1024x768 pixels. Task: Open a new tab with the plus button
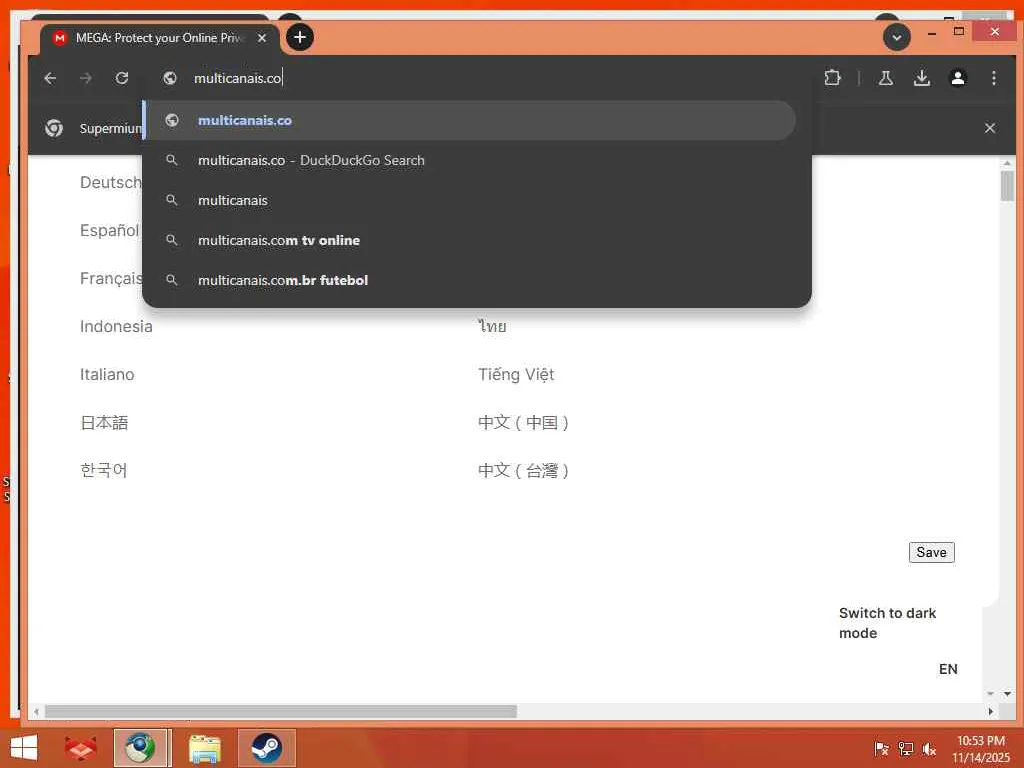tap(300, 37)
